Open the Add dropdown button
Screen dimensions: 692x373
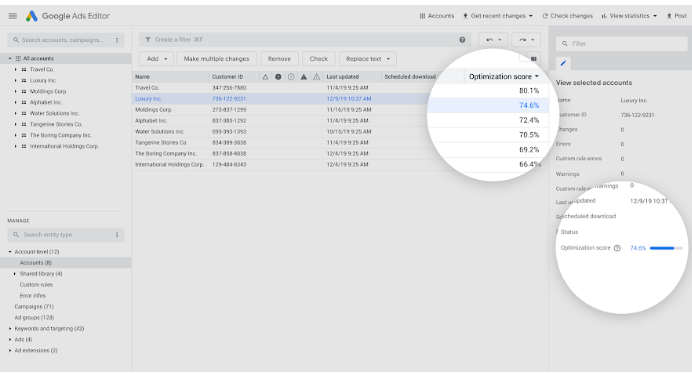pyautogui.click(x=157, y=59)
